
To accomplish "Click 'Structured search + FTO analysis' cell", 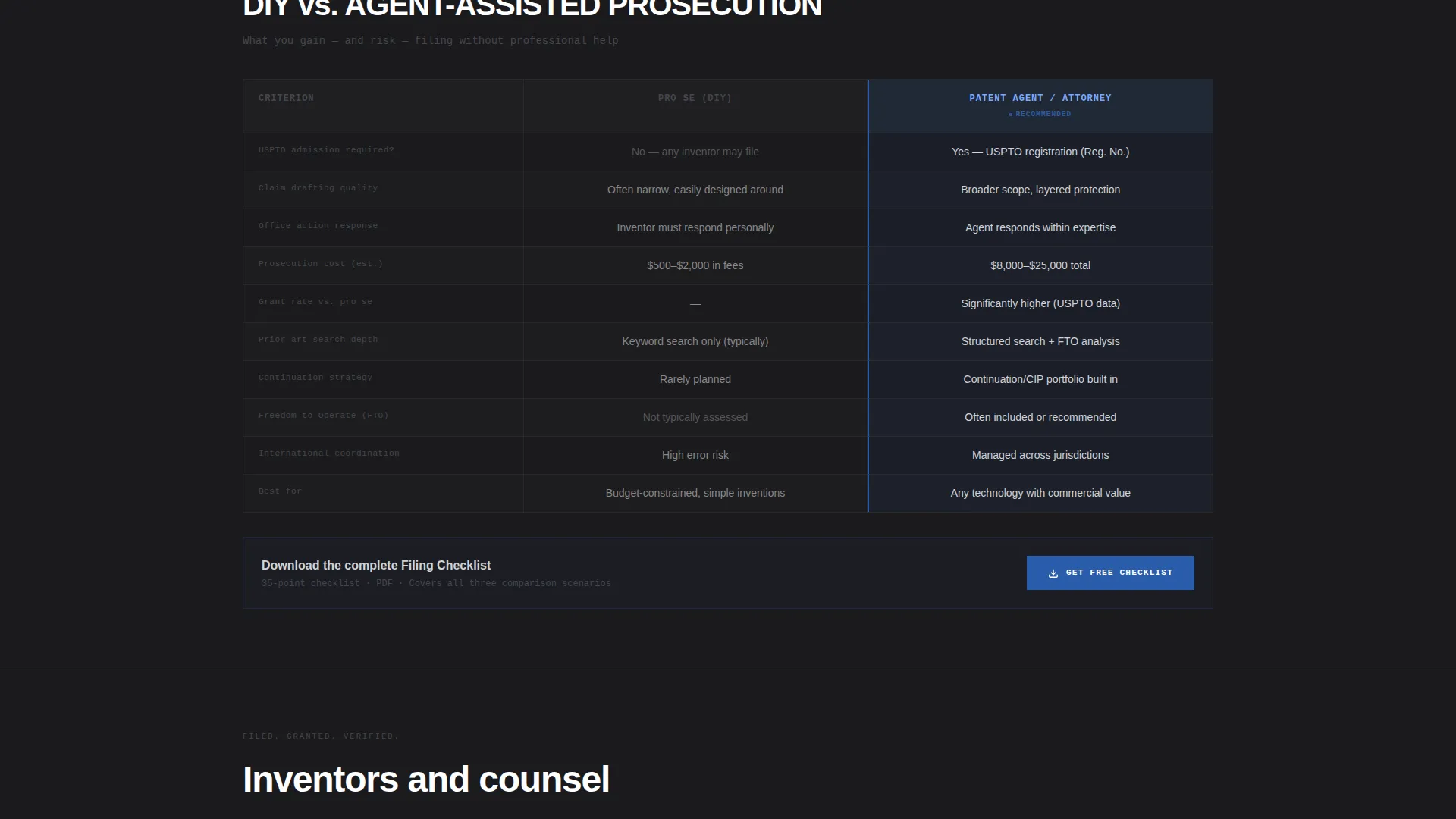I will click(1040, 341).
